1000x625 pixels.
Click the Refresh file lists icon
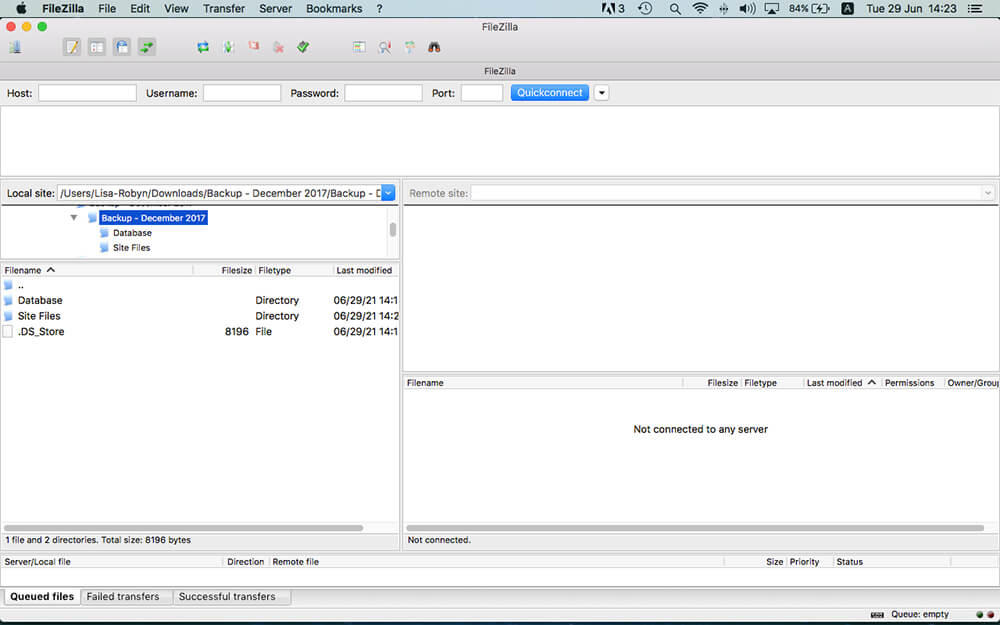(x=203, y=47)
